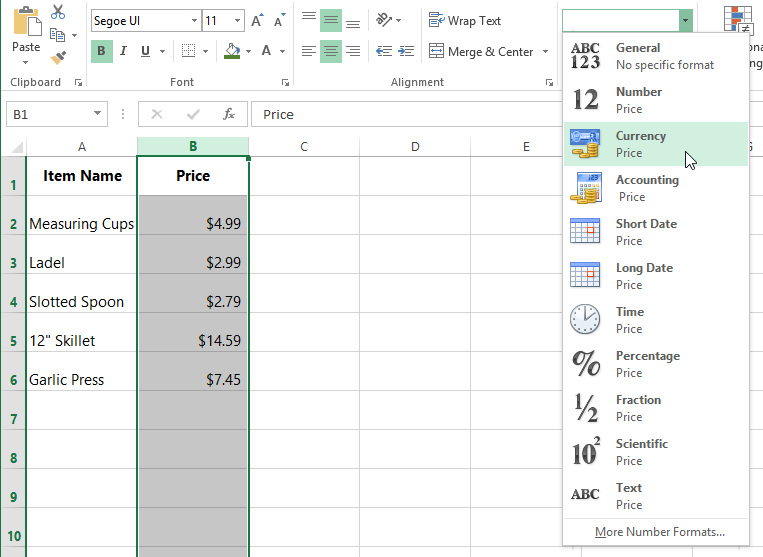Toggle Bold formatting off
Viewport: 763px width, 557px height.
point(101,51)
